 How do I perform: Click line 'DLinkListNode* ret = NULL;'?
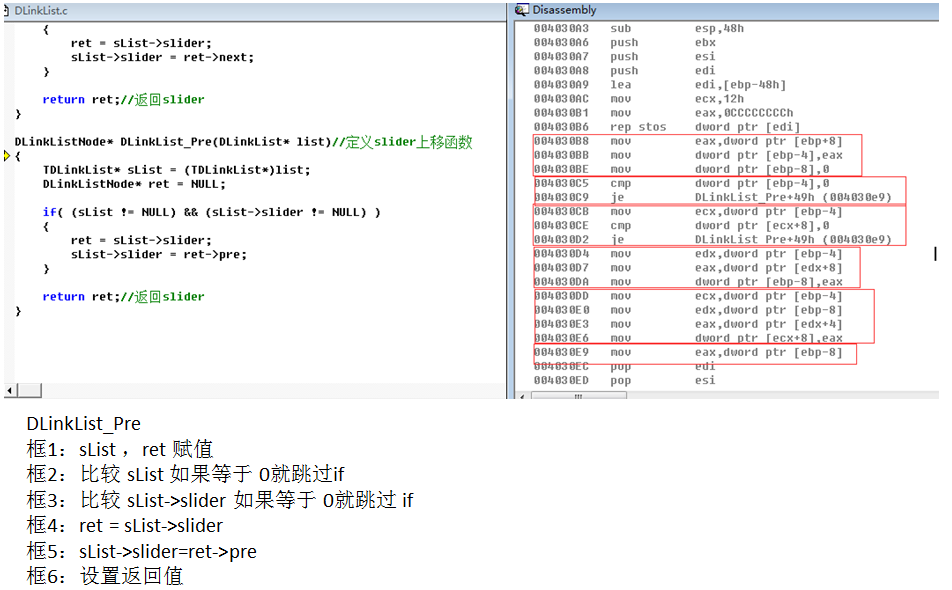click(134, 184)
